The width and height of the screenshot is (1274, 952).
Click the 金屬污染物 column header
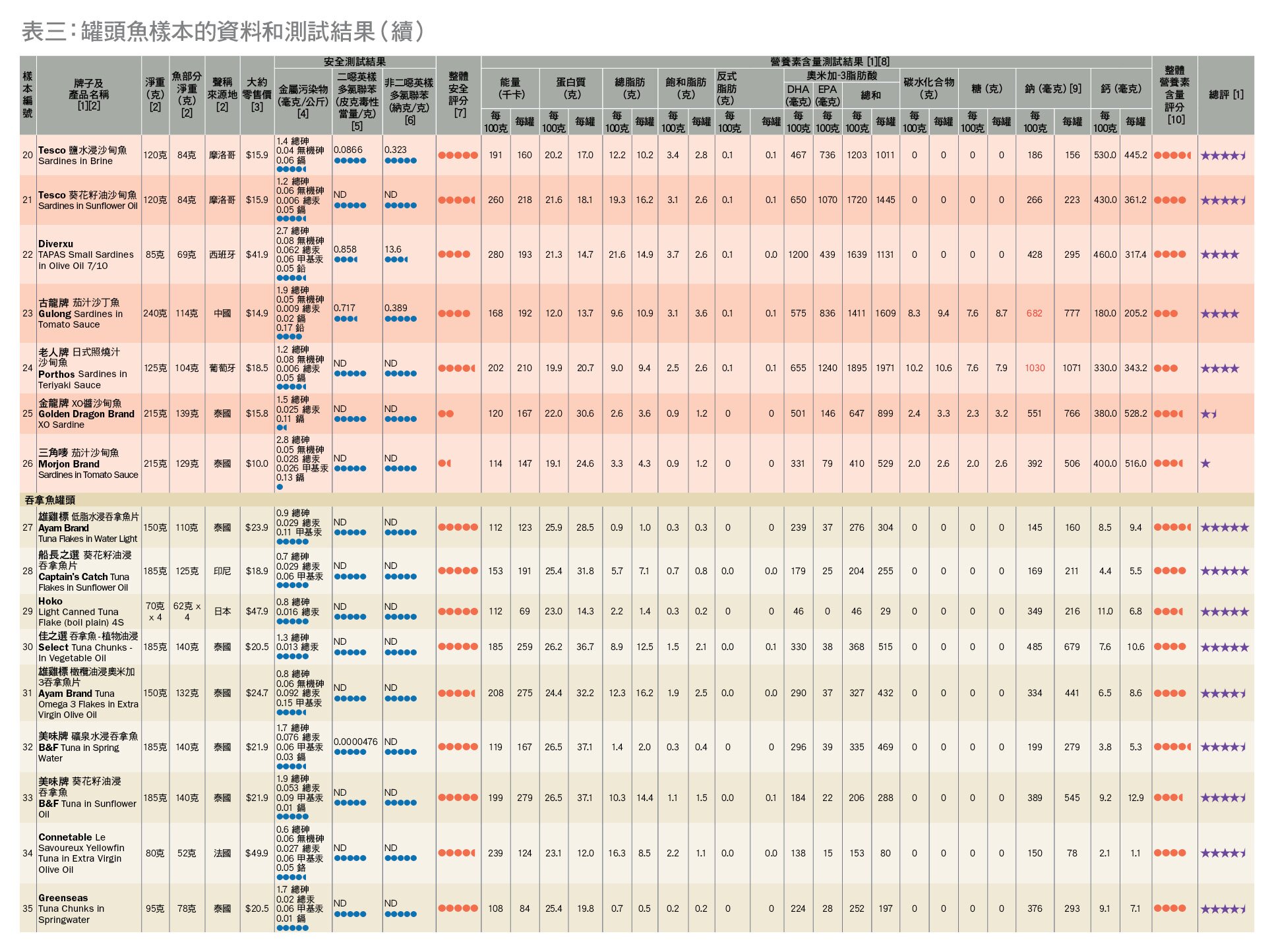pos(303,101)
